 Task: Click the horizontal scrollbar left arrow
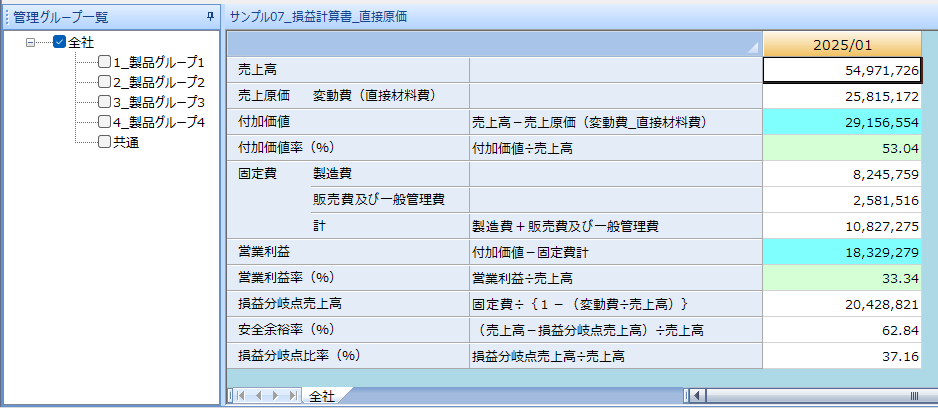pyautogui.click(x=698, y=396)
